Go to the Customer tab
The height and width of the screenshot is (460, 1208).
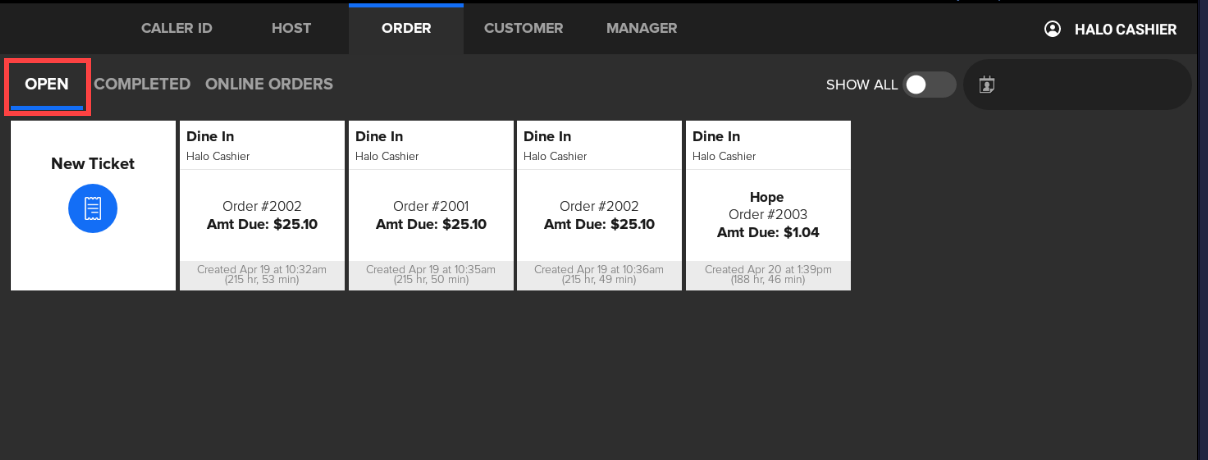tap(523, 28)
